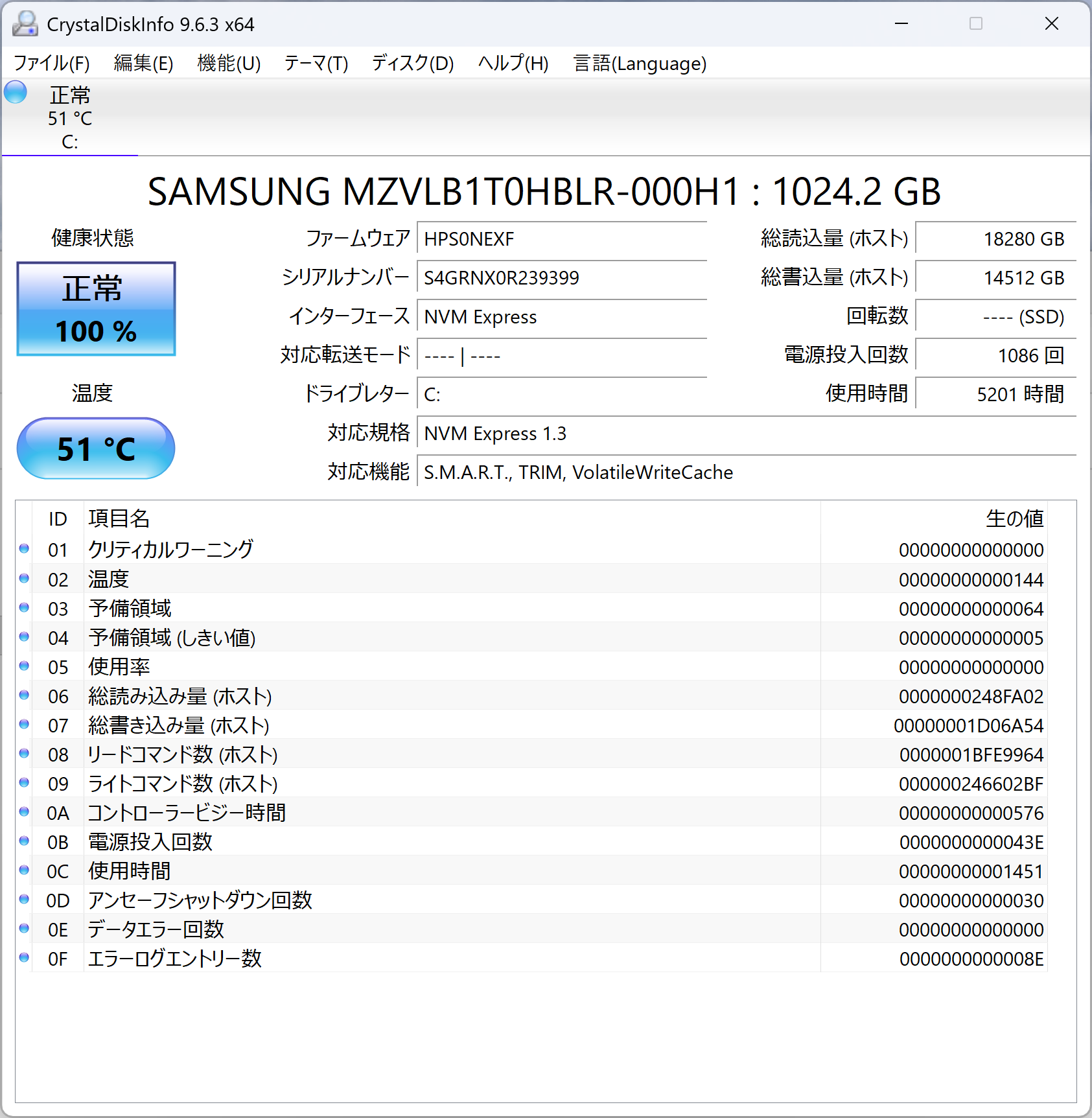Select the クリティカルワーニング attribute name
Image resolution: width=1092 pixels, height=1118 pixels.
[x=170, y=549]
